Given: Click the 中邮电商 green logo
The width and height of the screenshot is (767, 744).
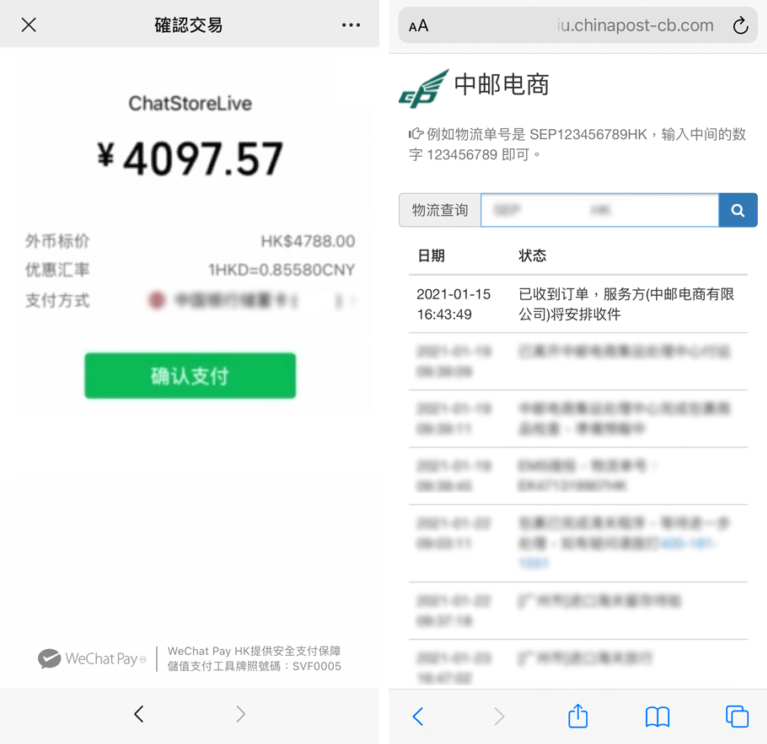Looking at the screenshot, I should pos(424,89).
